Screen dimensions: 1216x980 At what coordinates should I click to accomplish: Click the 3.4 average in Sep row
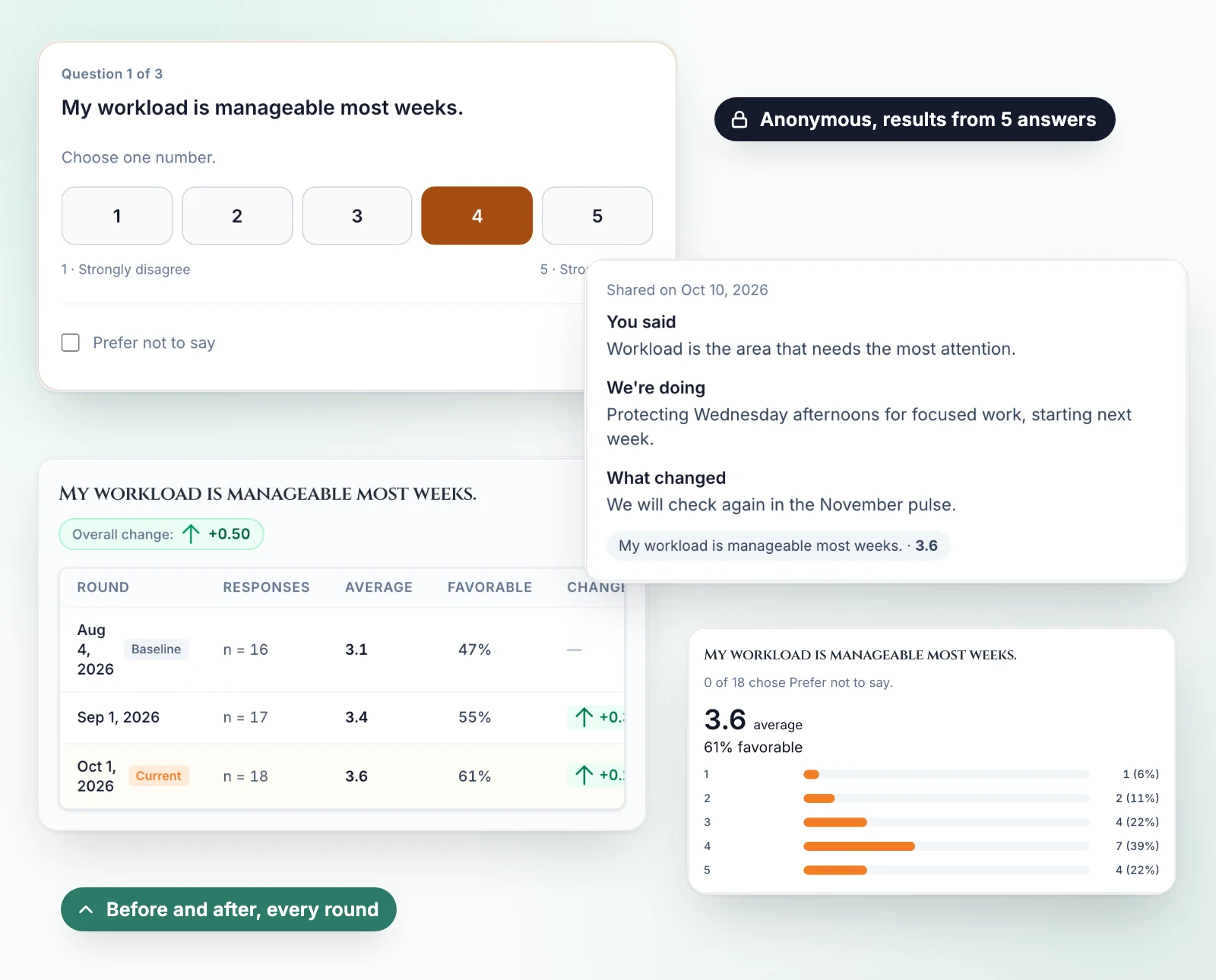tap(356, 717)
